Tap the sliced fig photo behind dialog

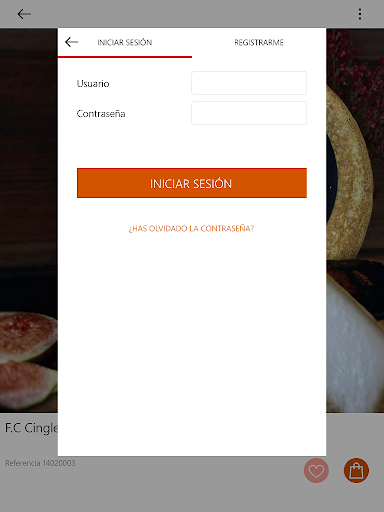28,358
